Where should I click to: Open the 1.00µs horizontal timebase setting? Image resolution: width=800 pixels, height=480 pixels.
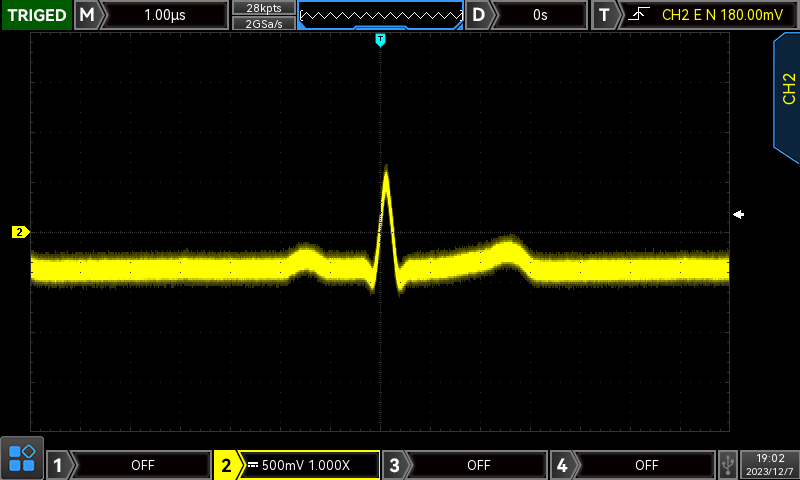pos(165,15)
